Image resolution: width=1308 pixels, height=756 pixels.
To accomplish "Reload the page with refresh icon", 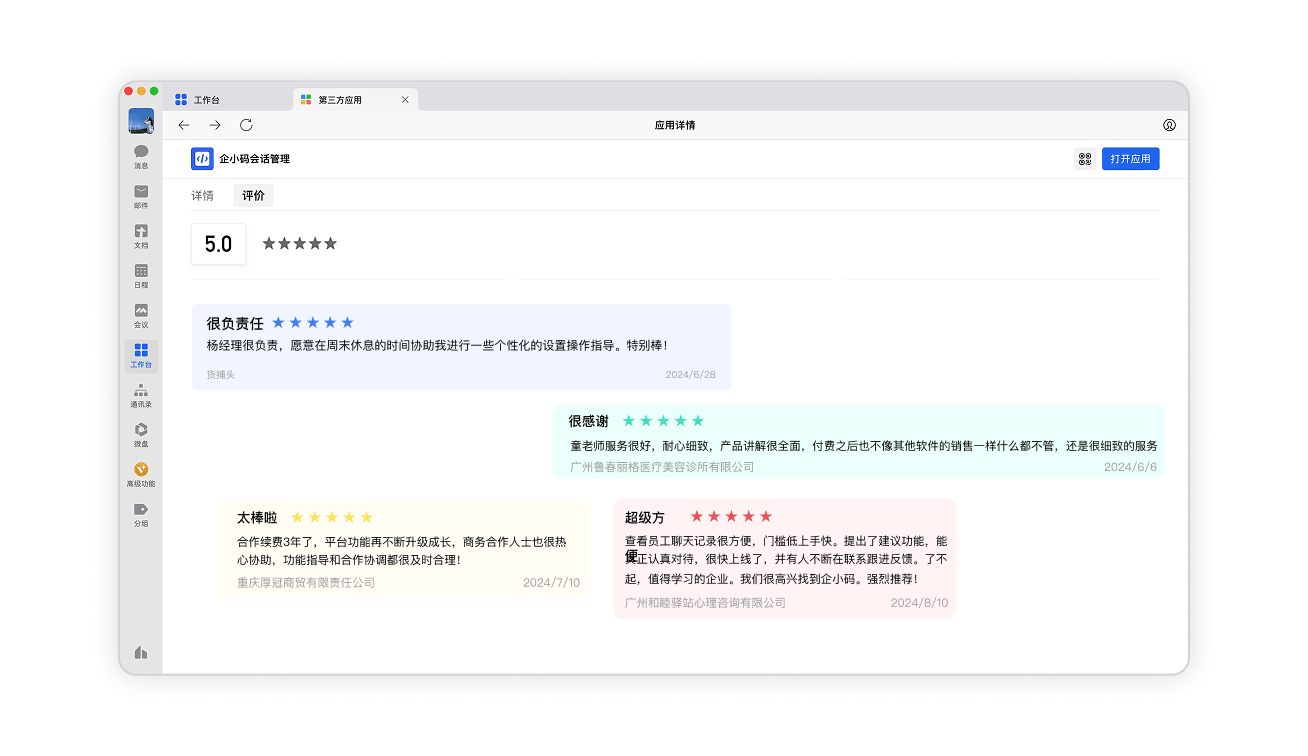I will click(x=246, y=125).
